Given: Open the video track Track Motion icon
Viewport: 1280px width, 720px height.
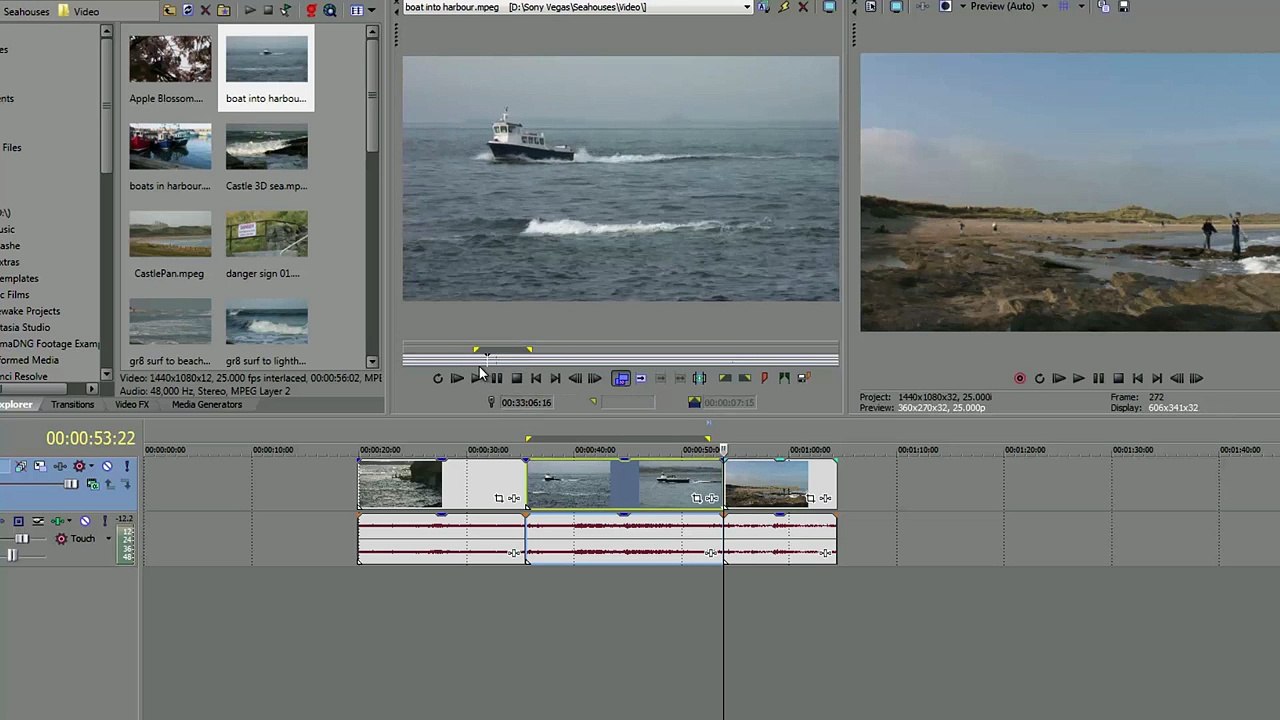Looking at the screenshot, I should click(x=39, y=466).
